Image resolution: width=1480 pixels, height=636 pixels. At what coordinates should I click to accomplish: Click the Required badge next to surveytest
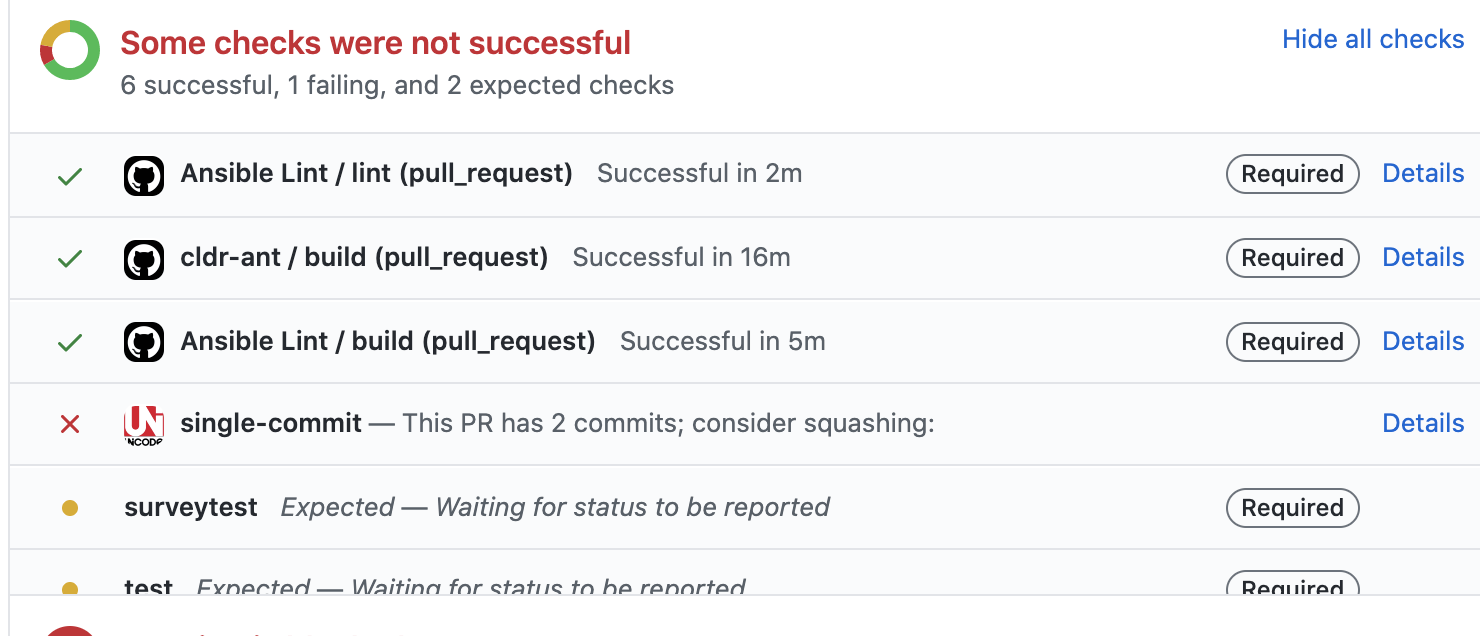point(1292,507)
